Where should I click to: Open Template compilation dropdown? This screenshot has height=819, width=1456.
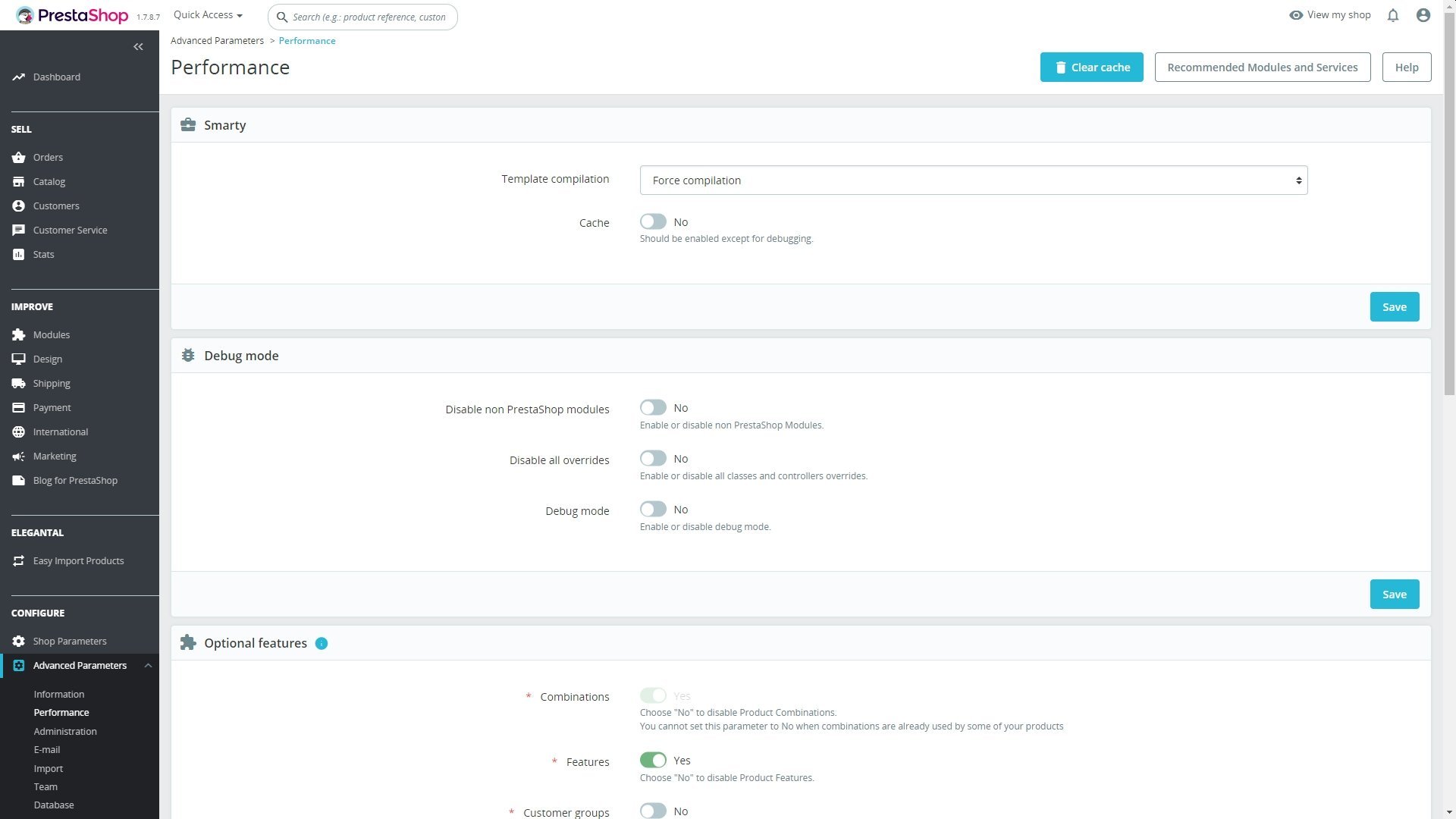point(973,180)
